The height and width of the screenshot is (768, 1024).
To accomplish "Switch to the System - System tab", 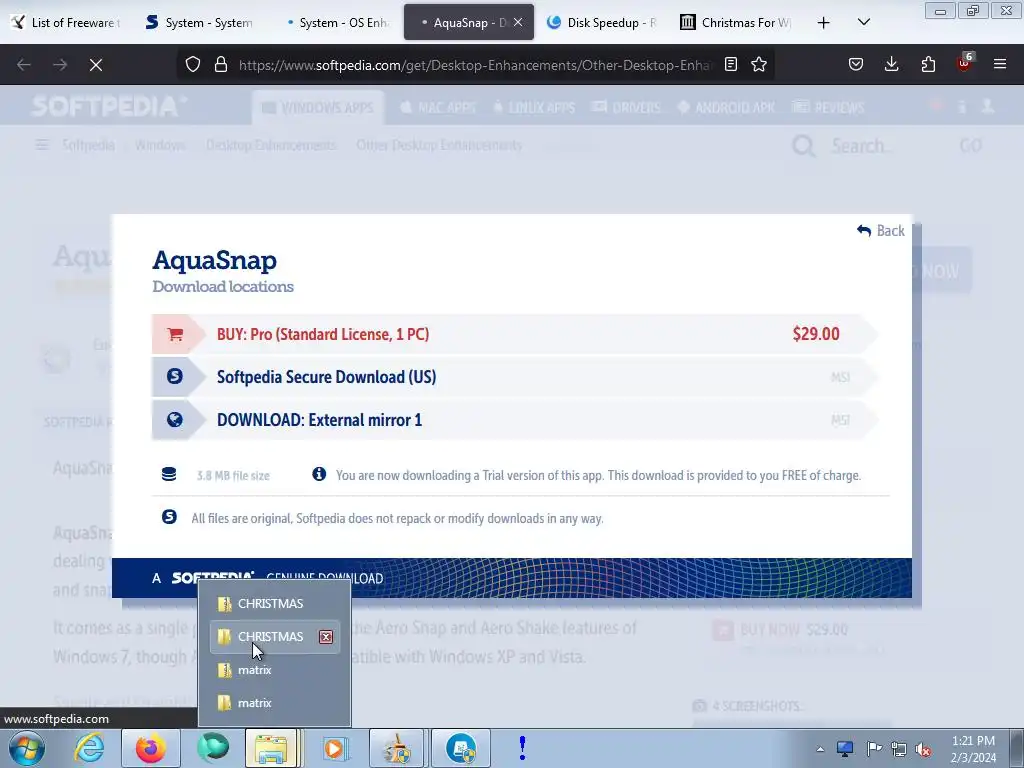I will coord(200,22).
